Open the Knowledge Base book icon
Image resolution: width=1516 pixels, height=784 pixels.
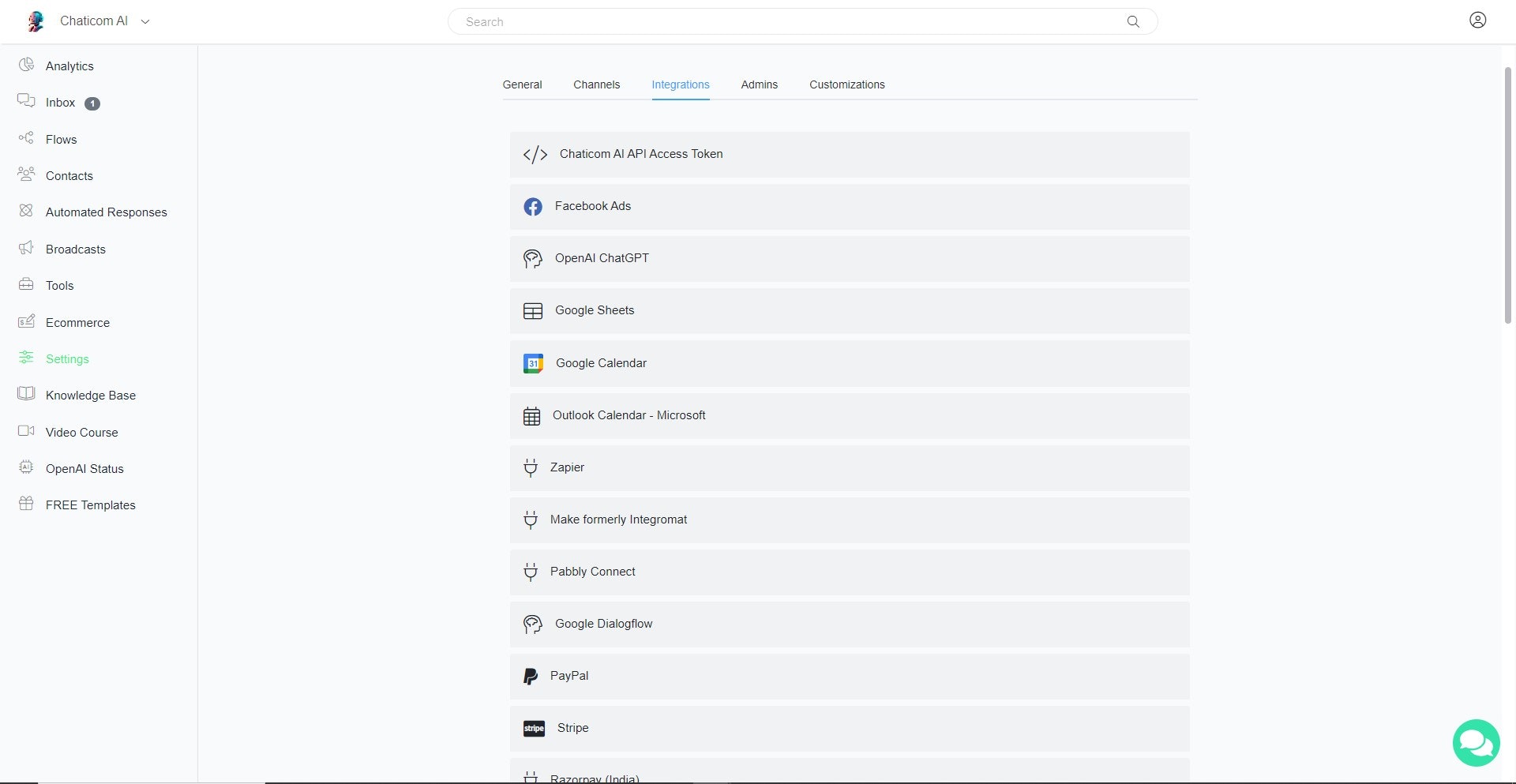pos(26,394)
